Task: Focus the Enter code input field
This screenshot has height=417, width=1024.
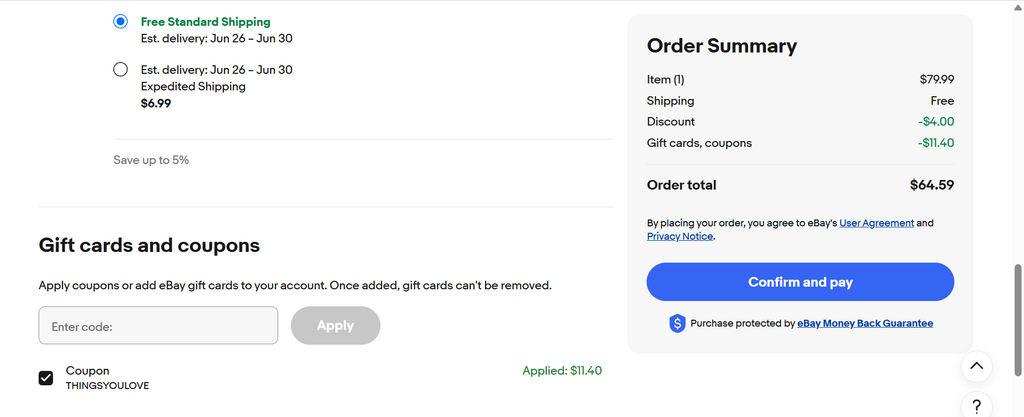Action: [158, 326]
